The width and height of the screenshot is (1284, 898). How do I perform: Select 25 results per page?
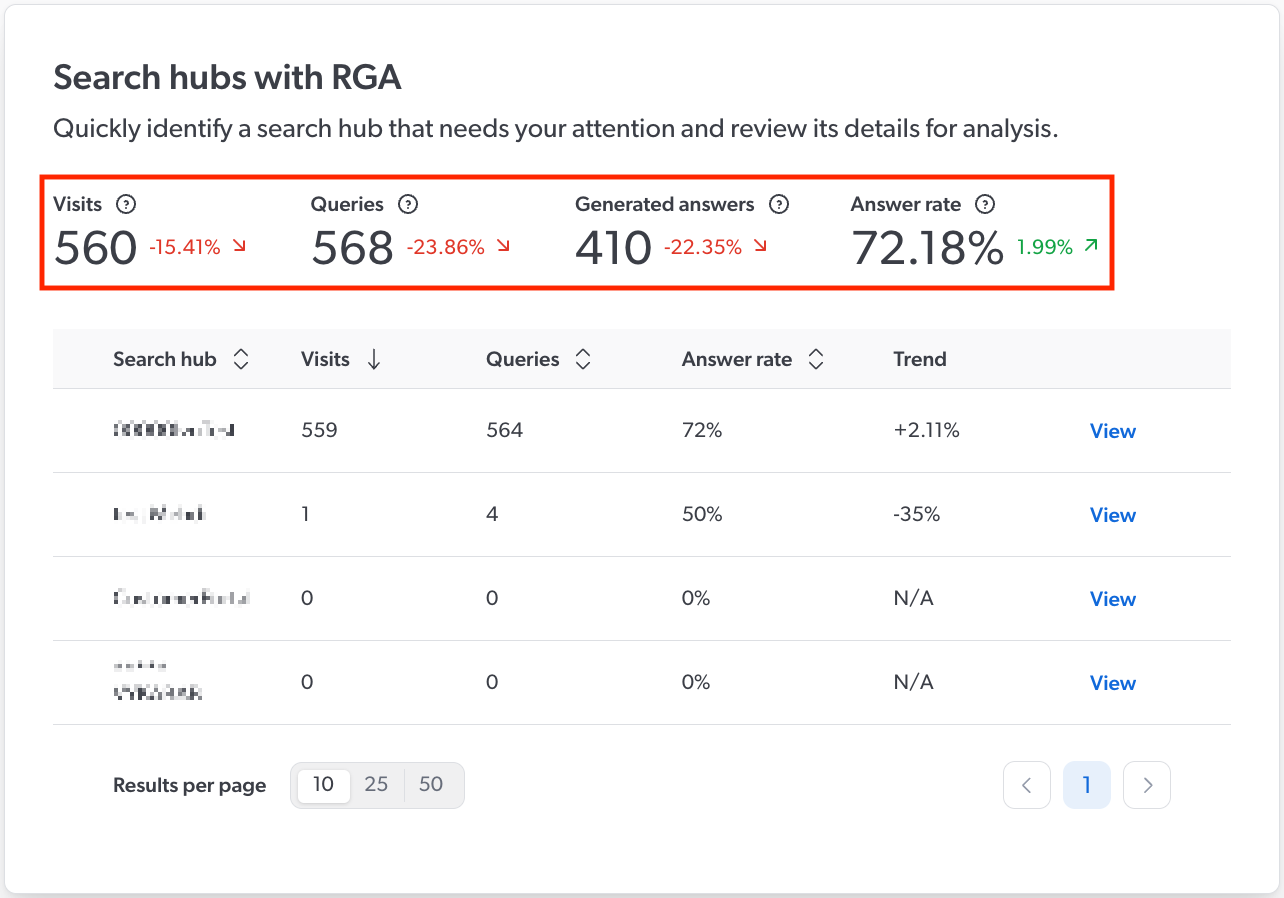pyautogui.click(x=376, y=785)
